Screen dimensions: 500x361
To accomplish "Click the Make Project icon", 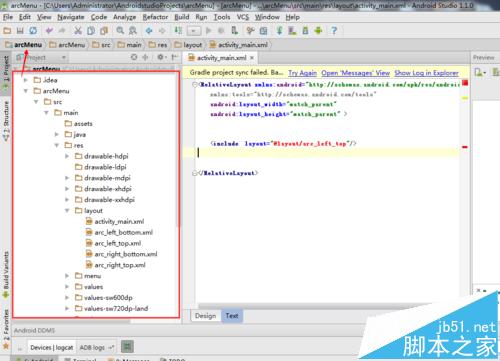I will pos(178,31).
